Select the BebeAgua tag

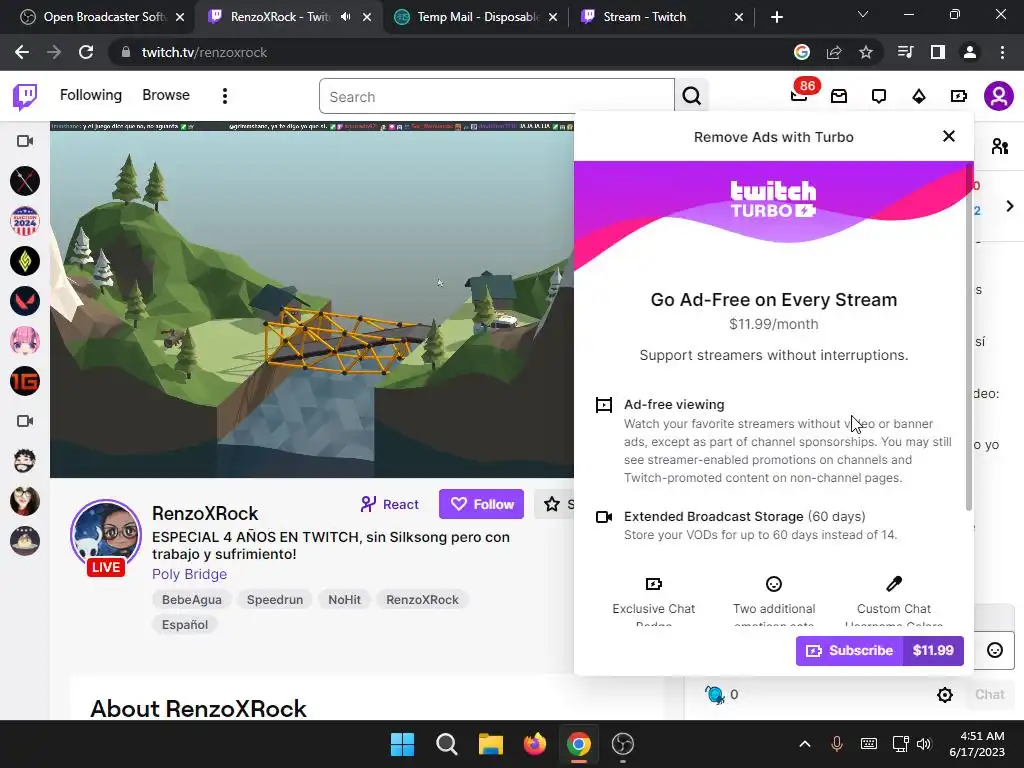(x=191, y=600)
